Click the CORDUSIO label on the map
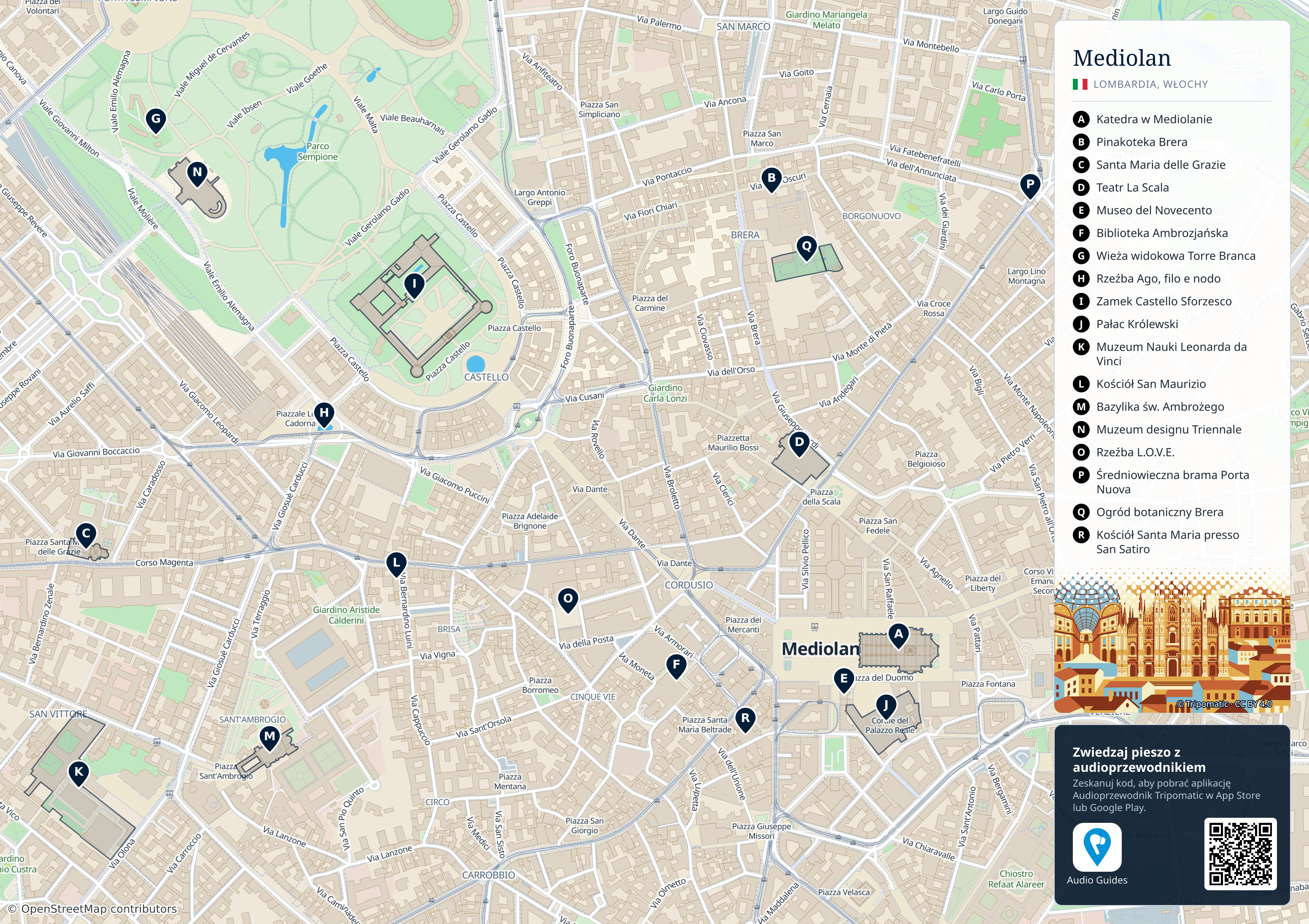The height and width of the screenshot is (924, 1309). point(689,586)
